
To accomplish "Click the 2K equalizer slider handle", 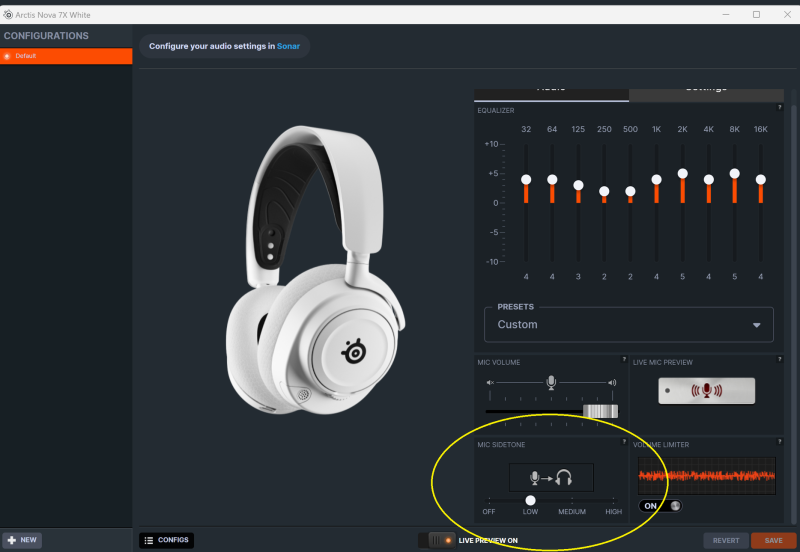I will pos(683,174).
